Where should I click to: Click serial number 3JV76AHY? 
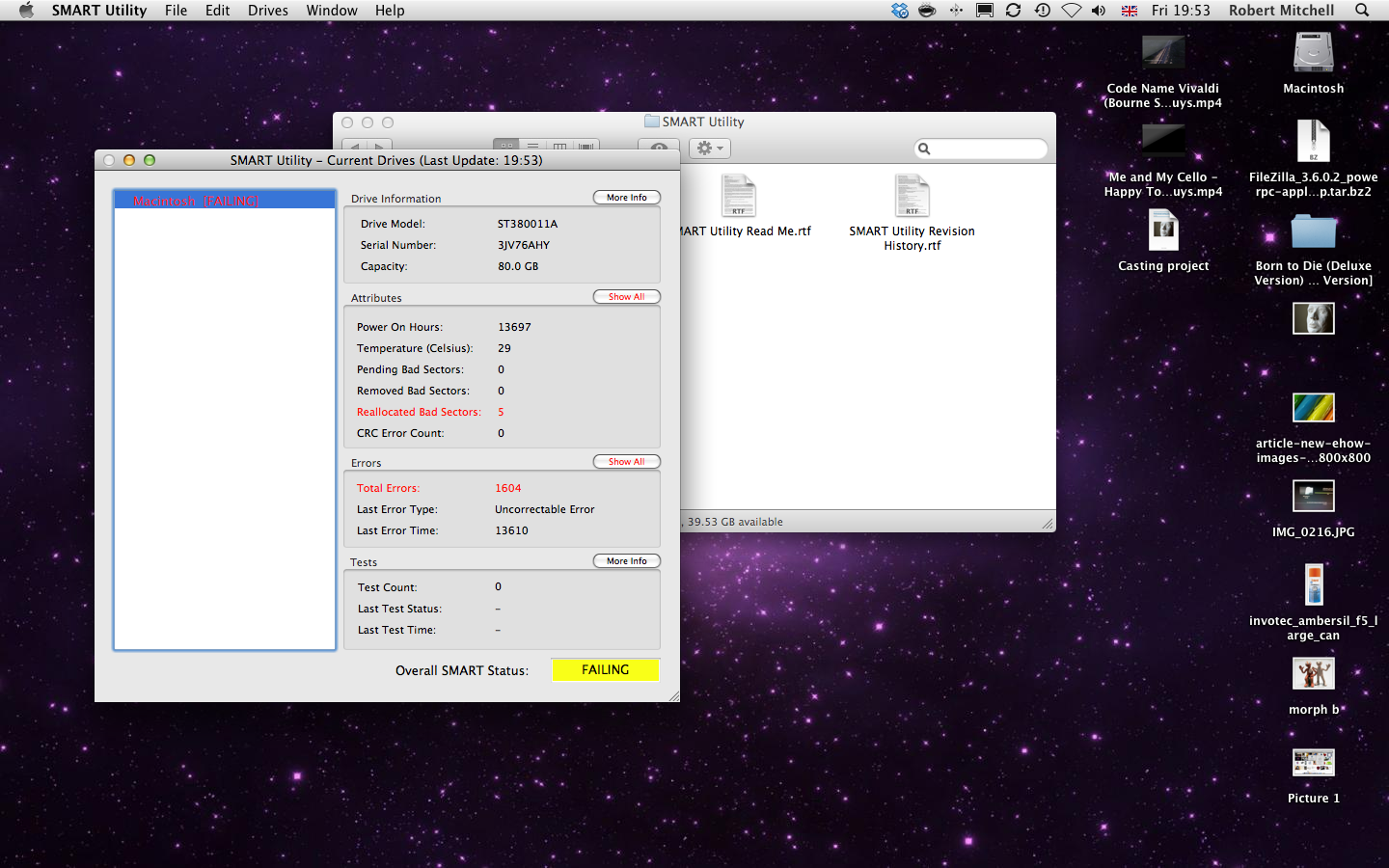524,245
